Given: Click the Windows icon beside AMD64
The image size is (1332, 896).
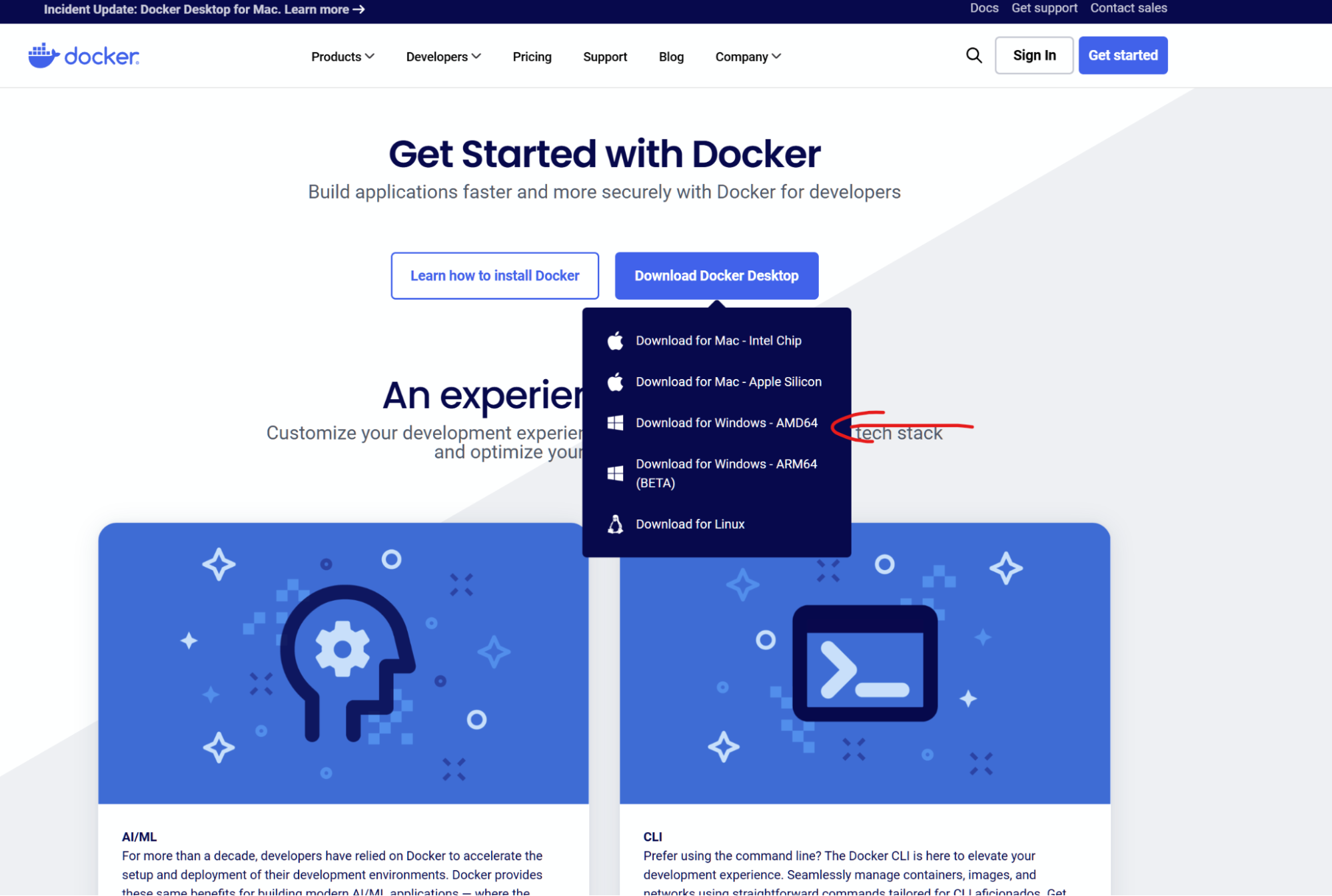Looking at the screenshot, I should point(615,423).
